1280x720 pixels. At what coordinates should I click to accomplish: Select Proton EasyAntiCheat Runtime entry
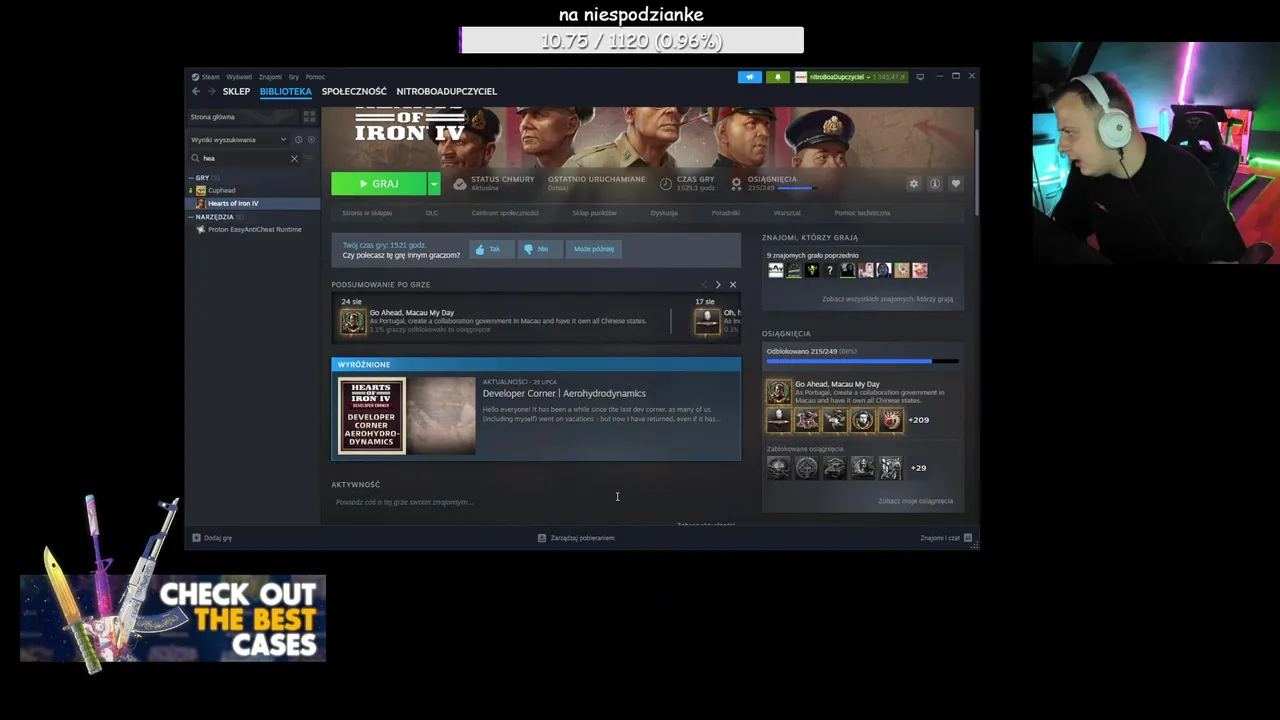(x=254, y=229)
